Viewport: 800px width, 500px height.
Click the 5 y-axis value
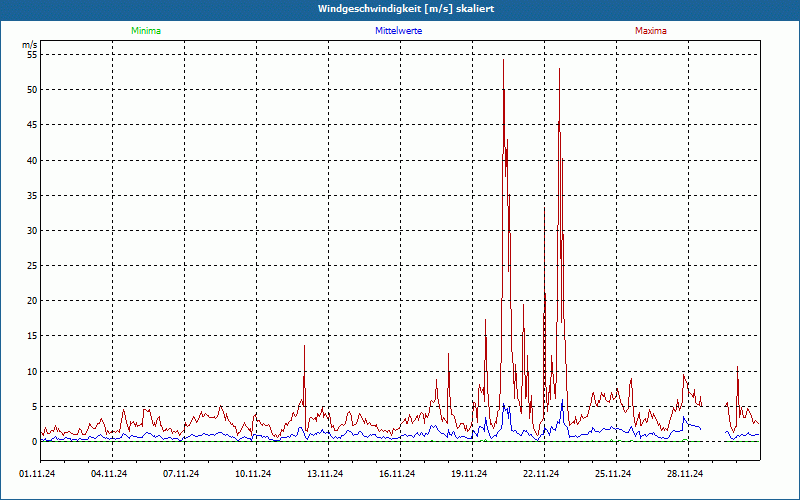(x=35, y=407)
